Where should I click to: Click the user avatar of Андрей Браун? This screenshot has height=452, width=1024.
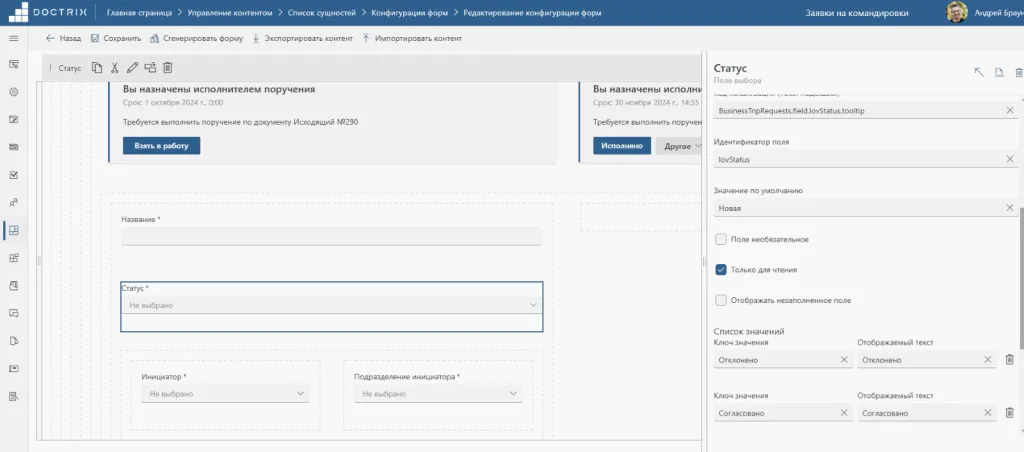[957, 12]
